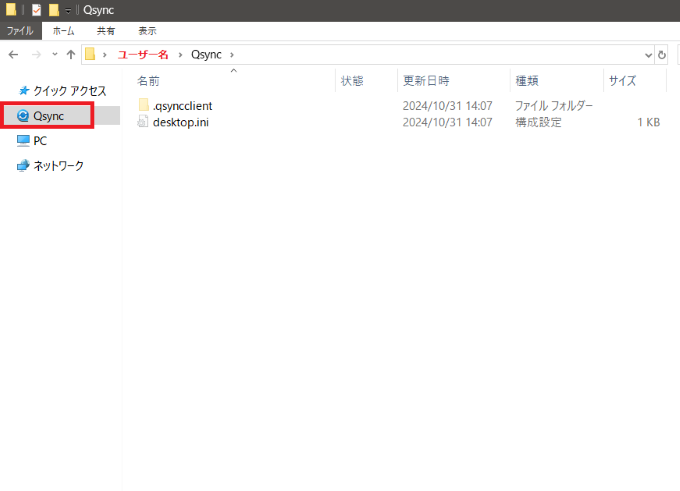The width and height of the screenshot is (680, 491).
Task: Refresh the current folder view
Action: click(x=662, y=55)
